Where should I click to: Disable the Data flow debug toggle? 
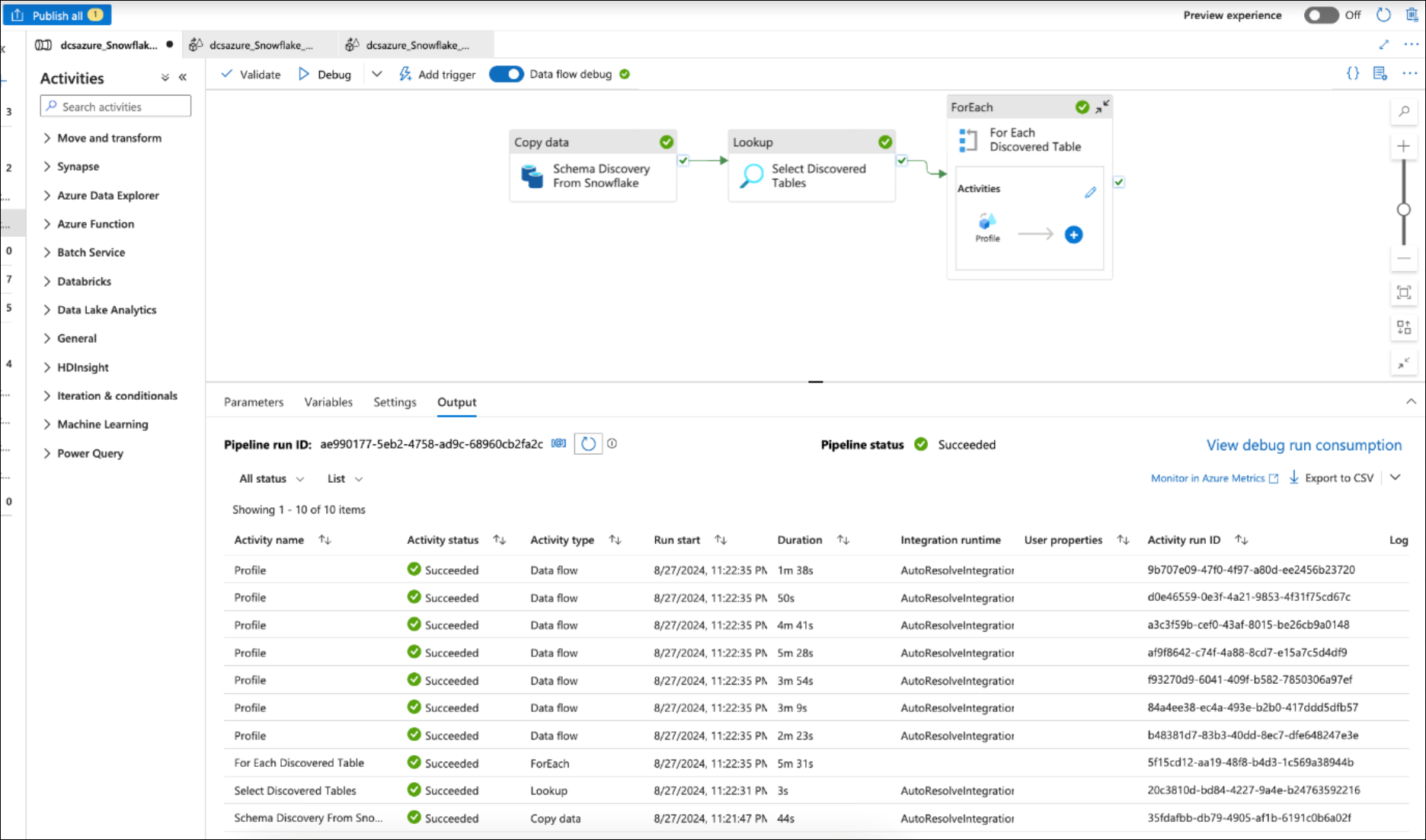(506, 74)
